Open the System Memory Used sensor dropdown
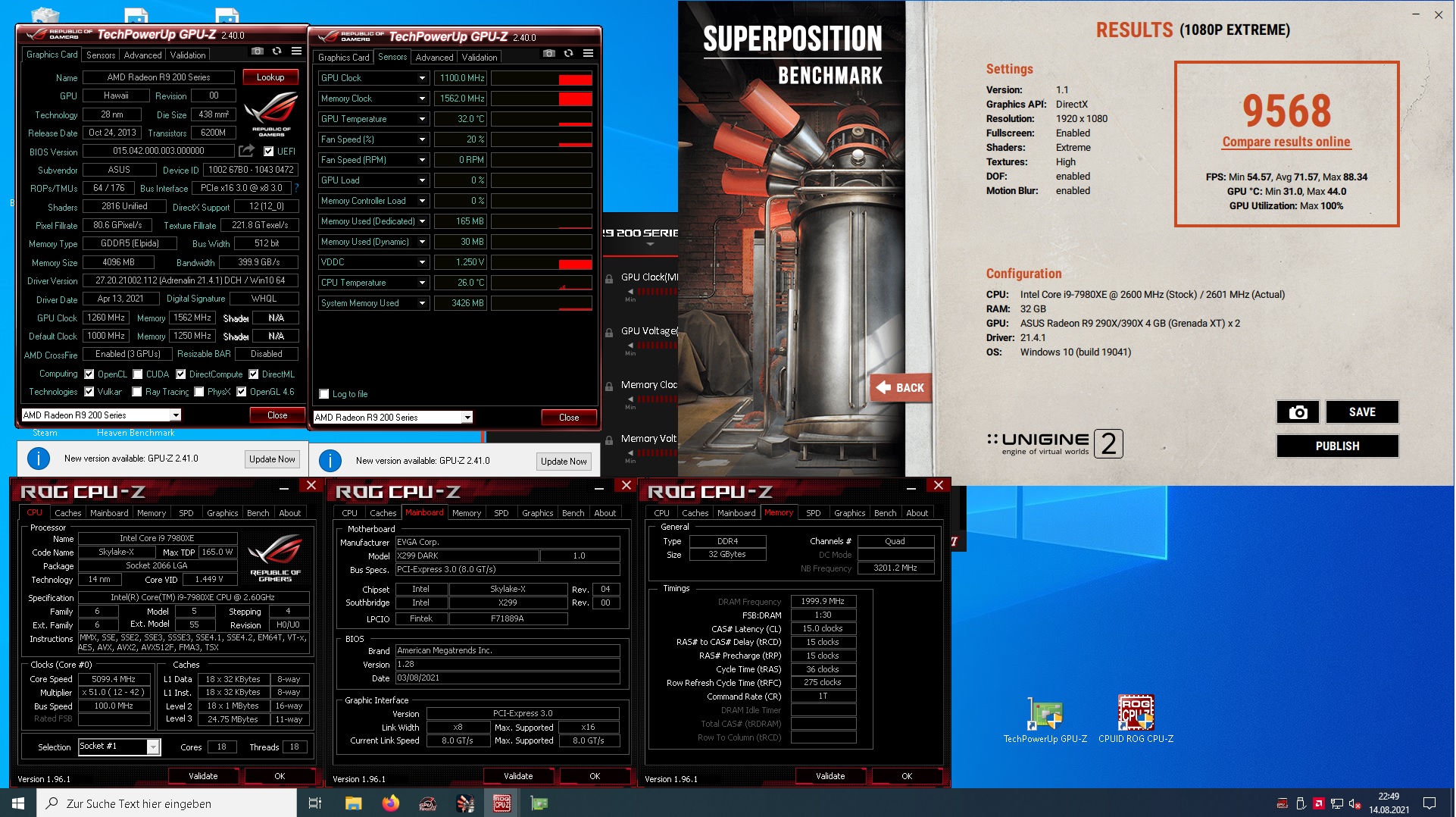1456x817 pixels. tap(422, 303)
